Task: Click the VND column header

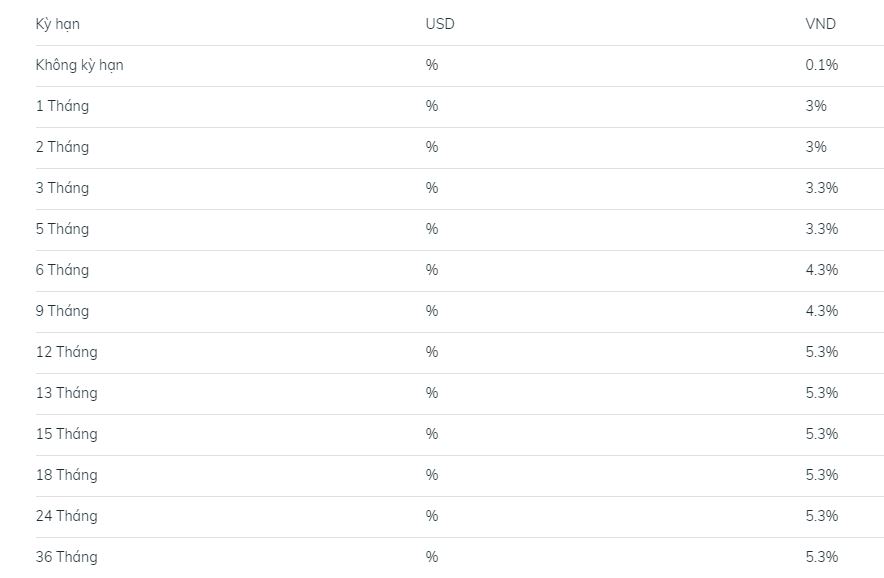Action: tap(820, 24)
